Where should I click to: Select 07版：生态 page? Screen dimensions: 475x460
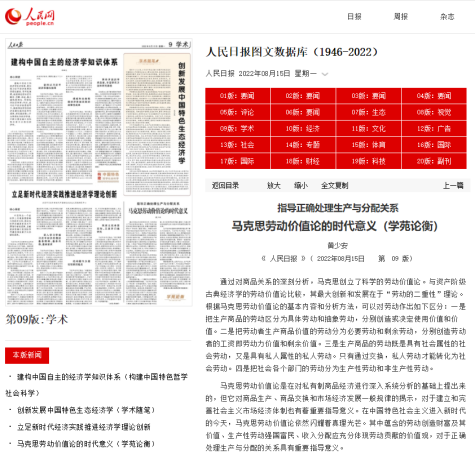(369, 112)
